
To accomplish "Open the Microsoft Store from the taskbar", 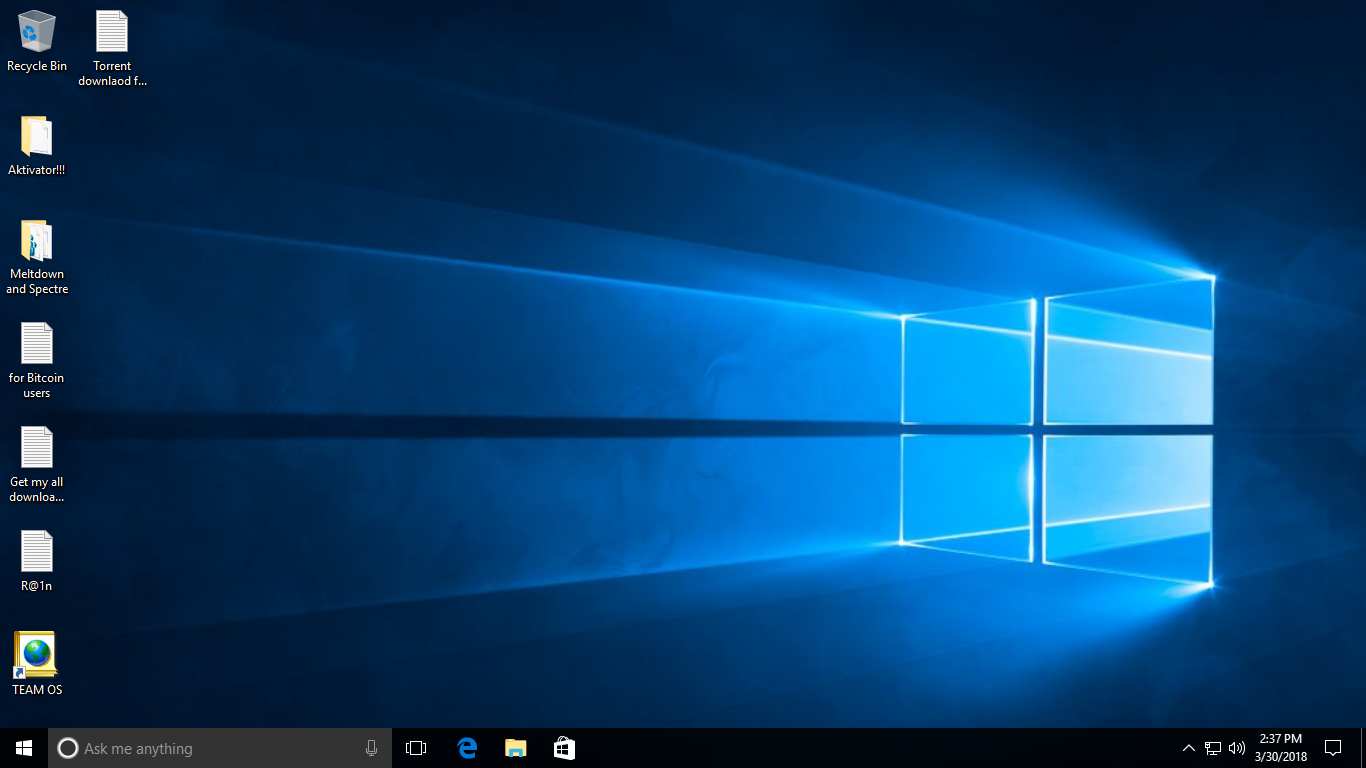I will point(564,748).
